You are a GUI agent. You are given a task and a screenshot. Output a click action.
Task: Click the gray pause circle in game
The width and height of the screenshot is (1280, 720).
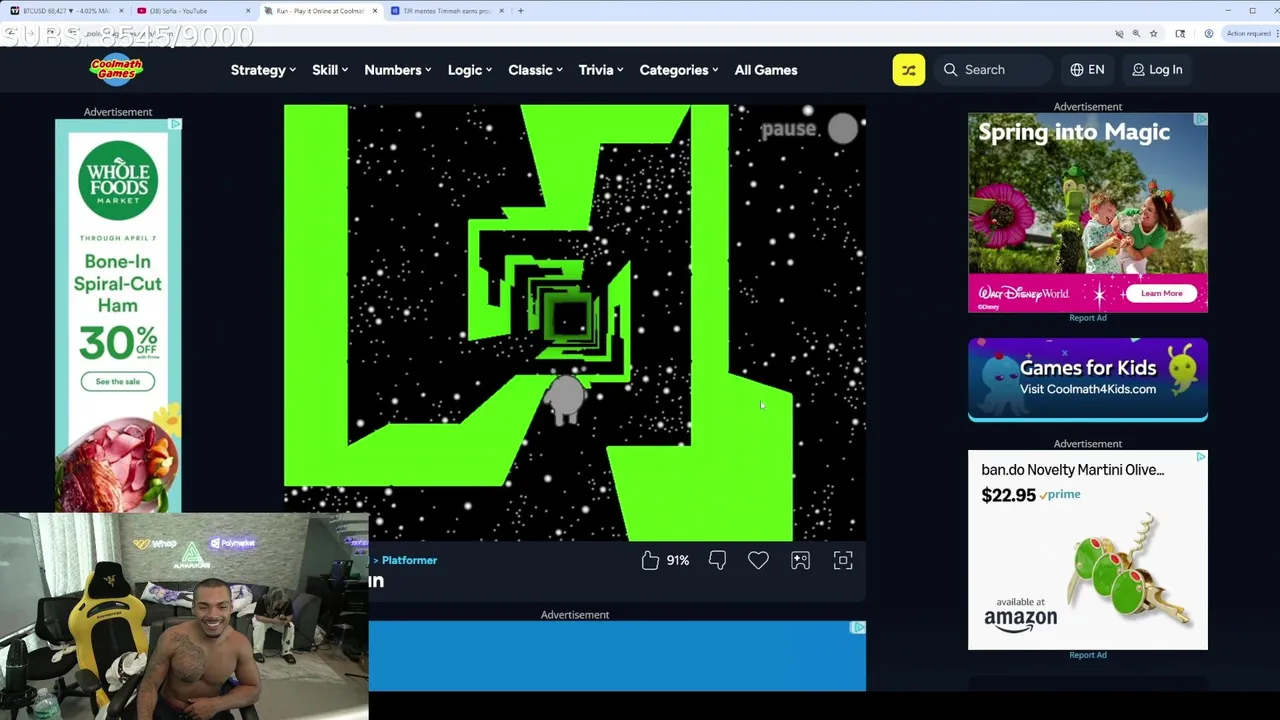(x=843, y=129)
